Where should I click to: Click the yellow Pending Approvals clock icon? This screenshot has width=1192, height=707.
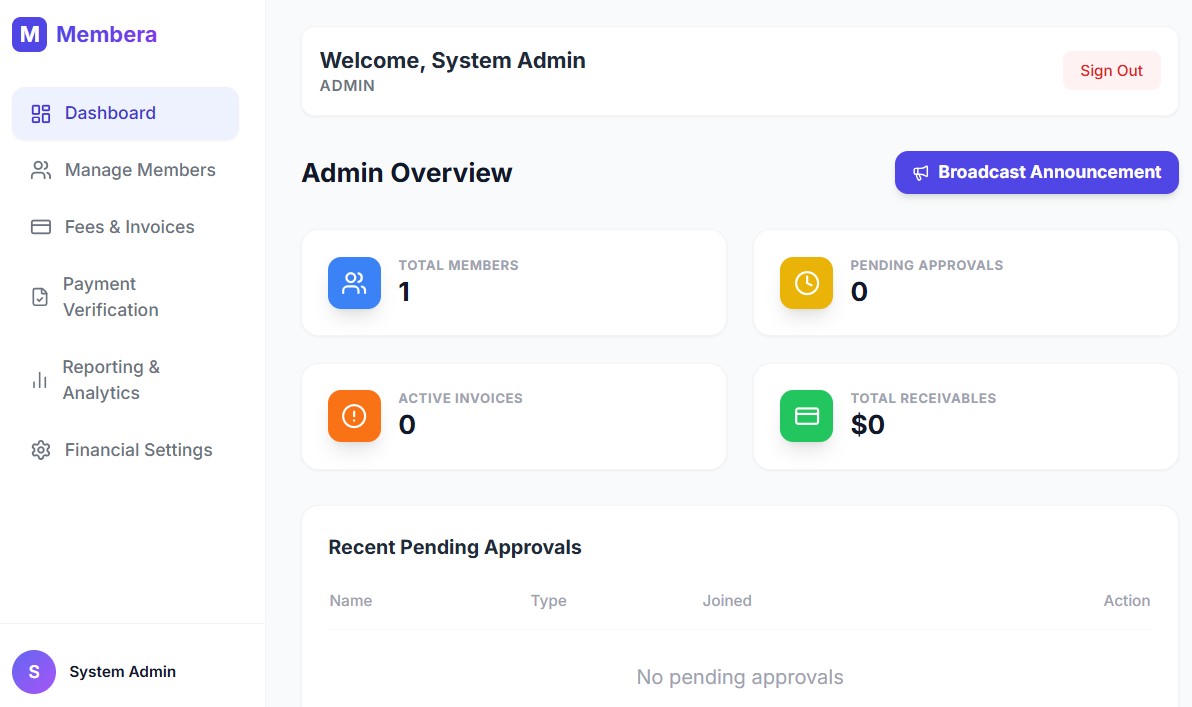pyautogui.click(x=806, y=283)
